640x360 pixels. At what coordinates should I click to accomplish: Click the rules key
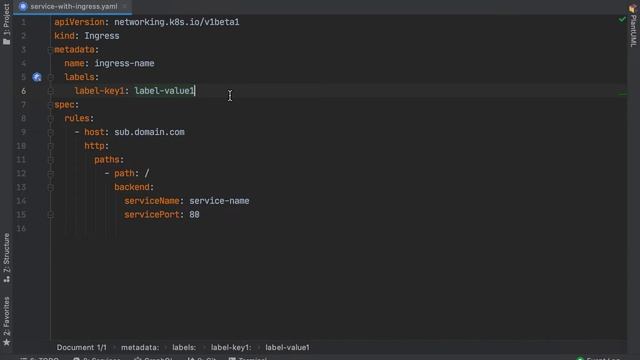pos(77,118)
